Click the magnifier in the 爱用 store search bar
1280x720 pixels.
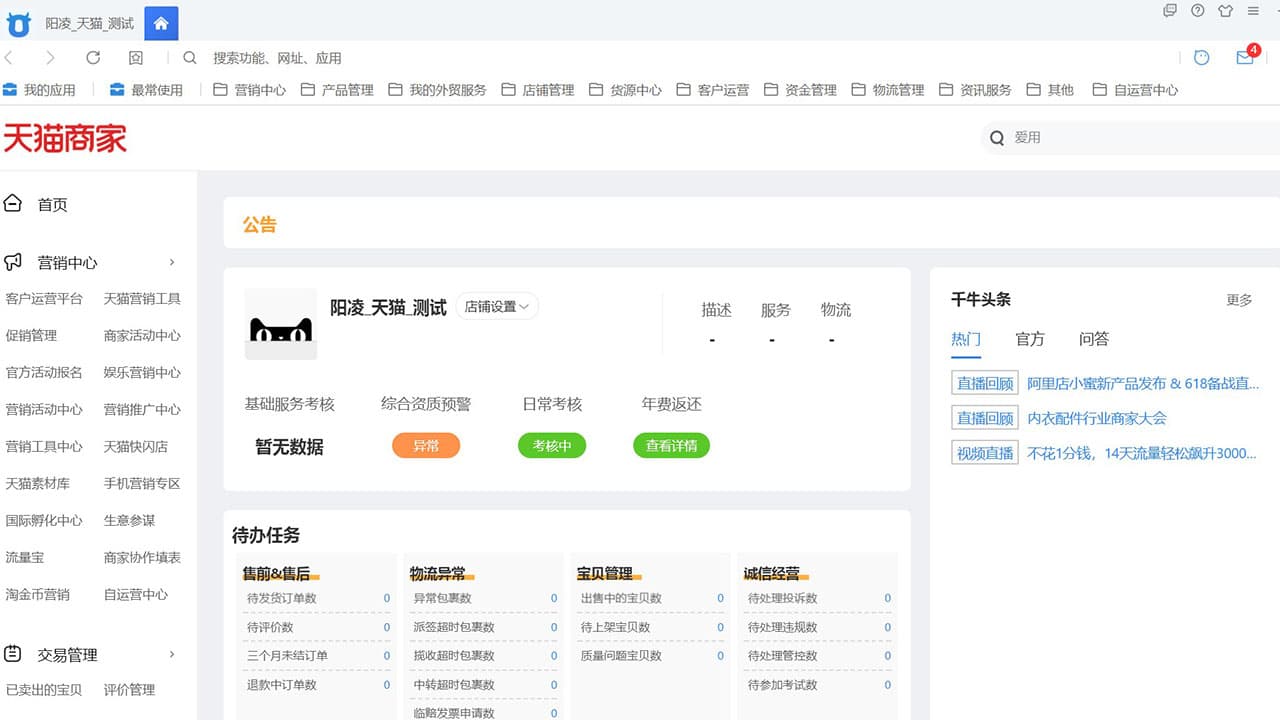pyautogui.click(x=996, y=138)
